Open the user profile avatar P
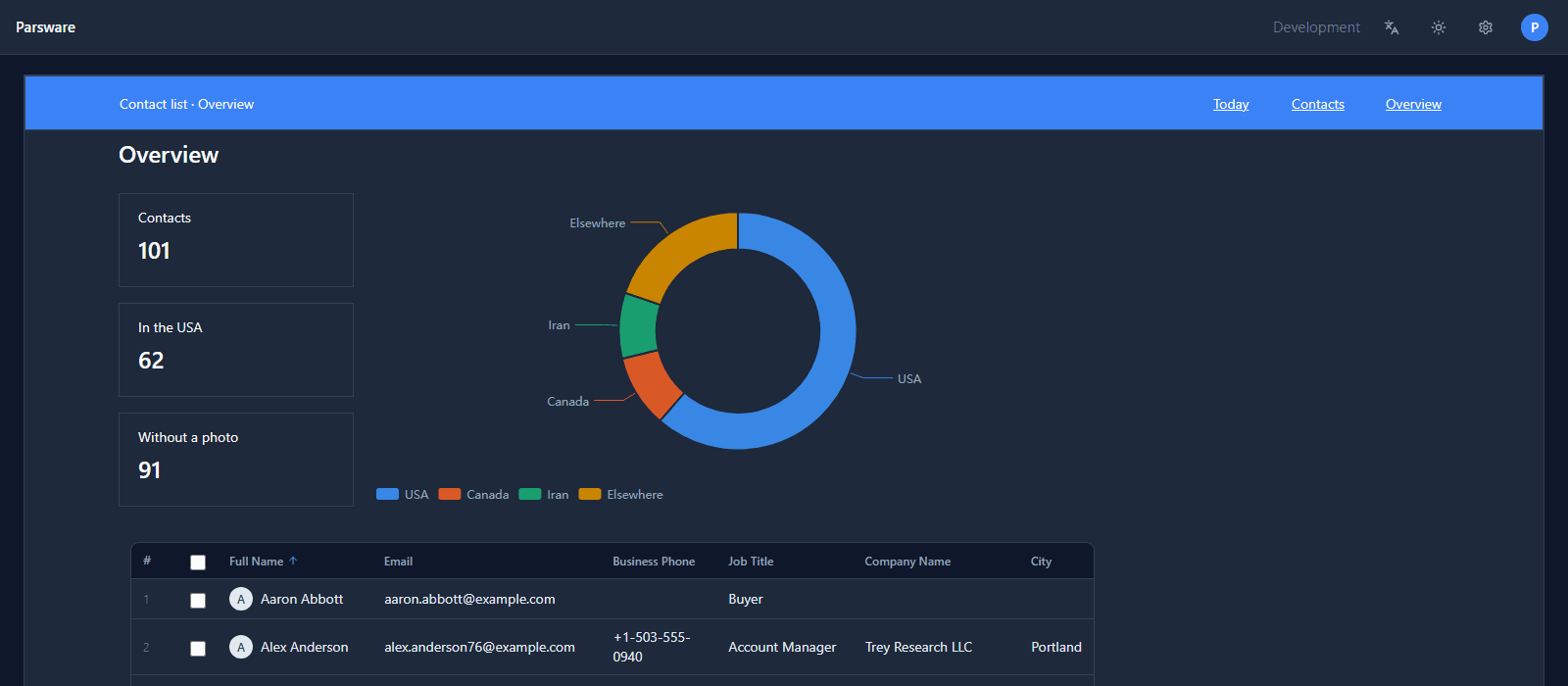 point(1535,27)
